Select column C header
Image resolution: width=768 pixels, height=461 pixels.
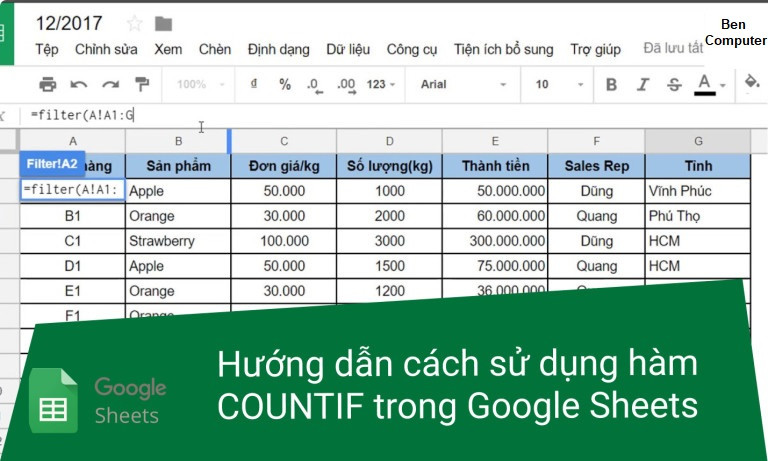pyautogui.click(x=284, y=142)
